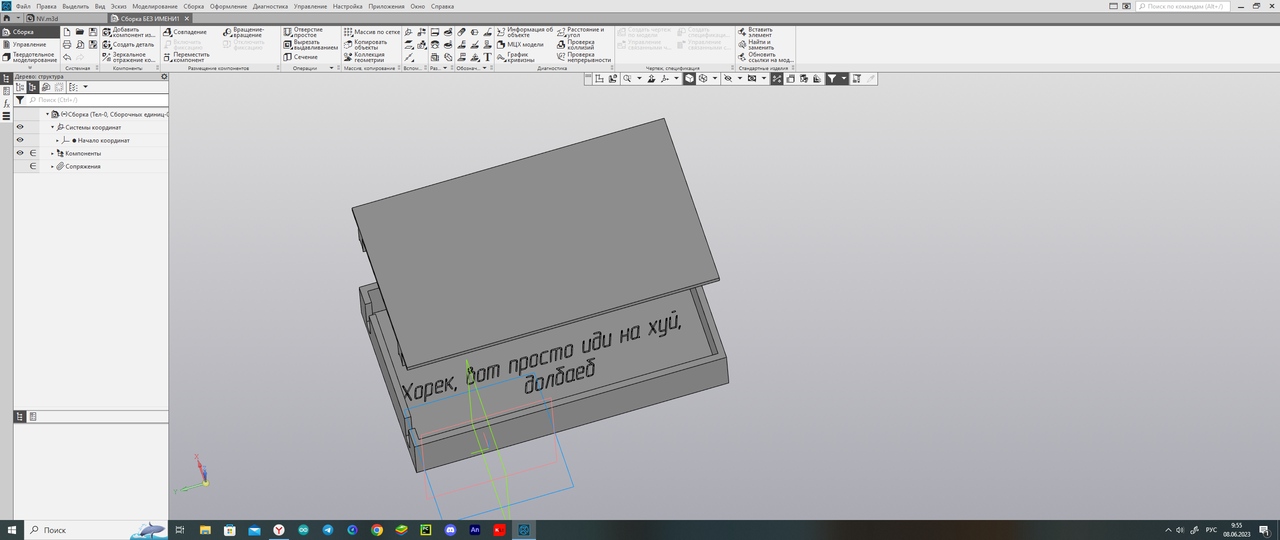
Task: Open the Curvature graph tool
Action: click(x=518, y=57)
